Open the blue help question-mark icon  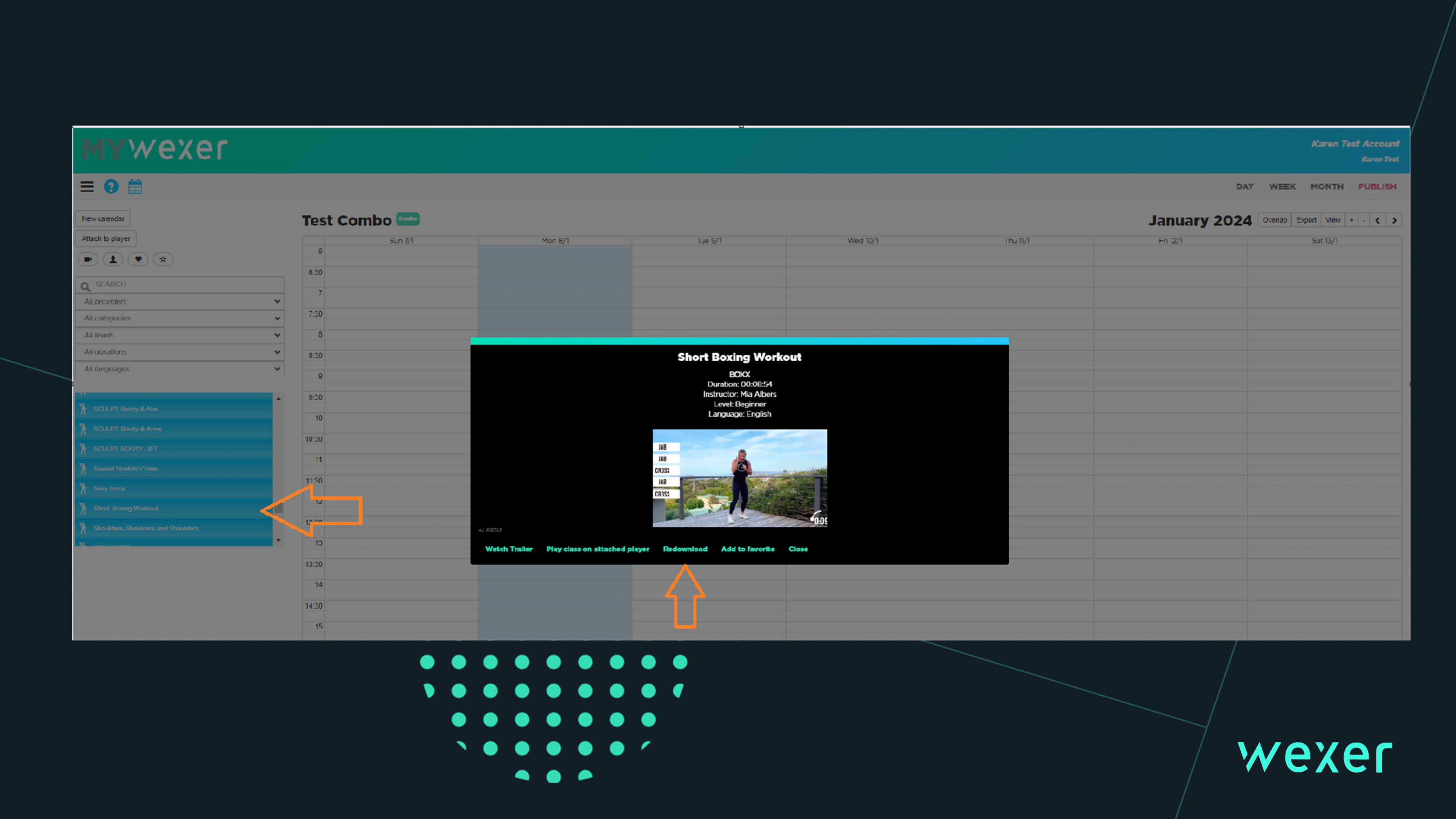(111, 187)
